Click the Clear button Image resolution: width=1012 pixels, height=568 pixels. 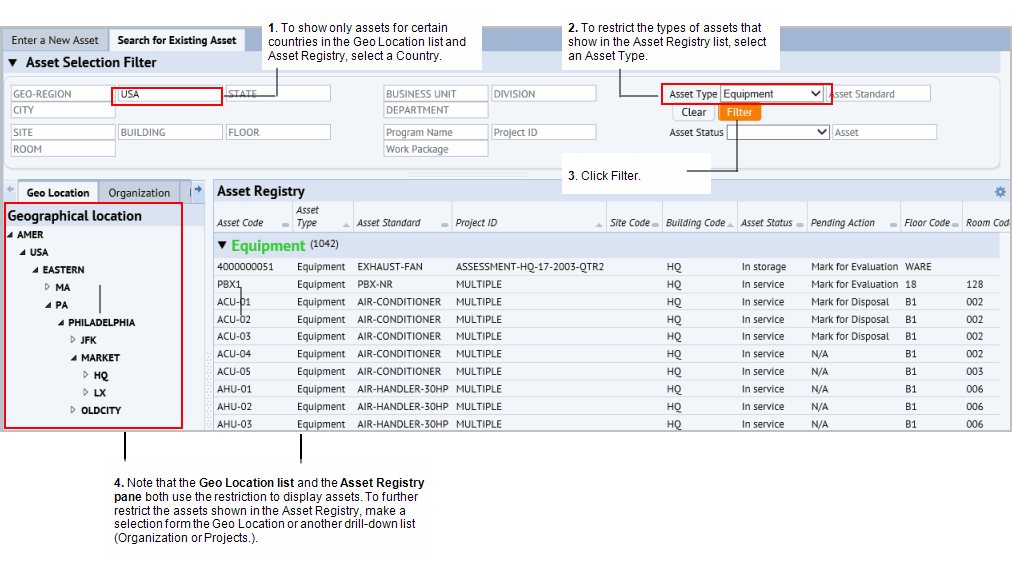pyautogui.click(x=694, y=112)
